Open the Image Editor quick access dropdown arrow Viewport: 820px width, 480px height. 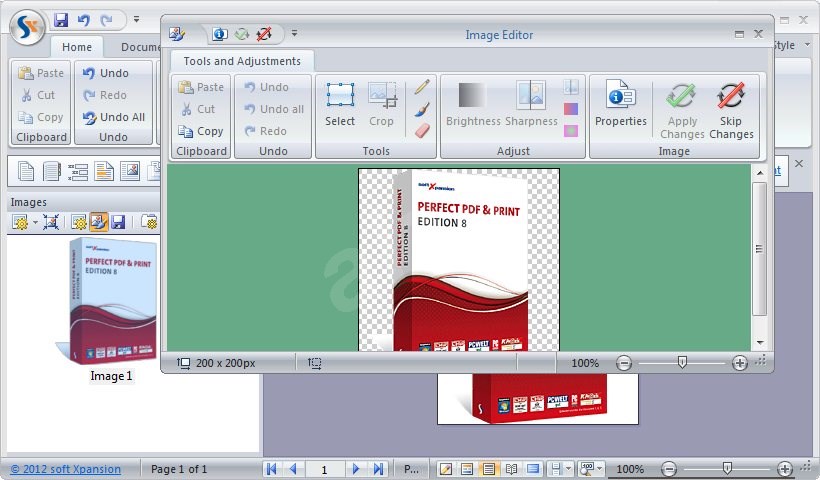294,33
